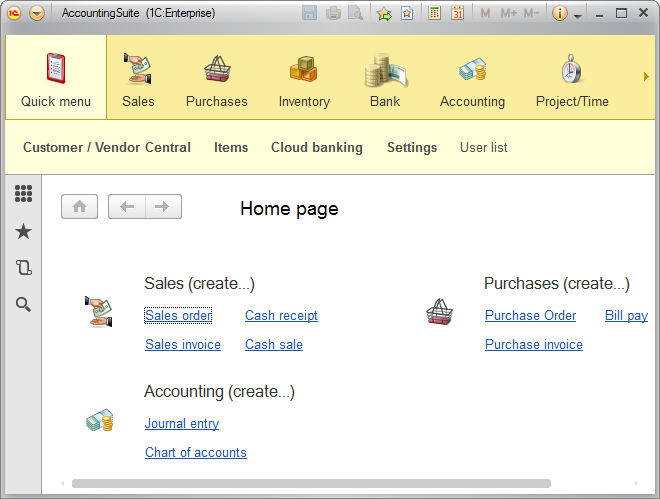Open Favorites star in the sidebar
The image size is (660, 499).
(24, 231)
